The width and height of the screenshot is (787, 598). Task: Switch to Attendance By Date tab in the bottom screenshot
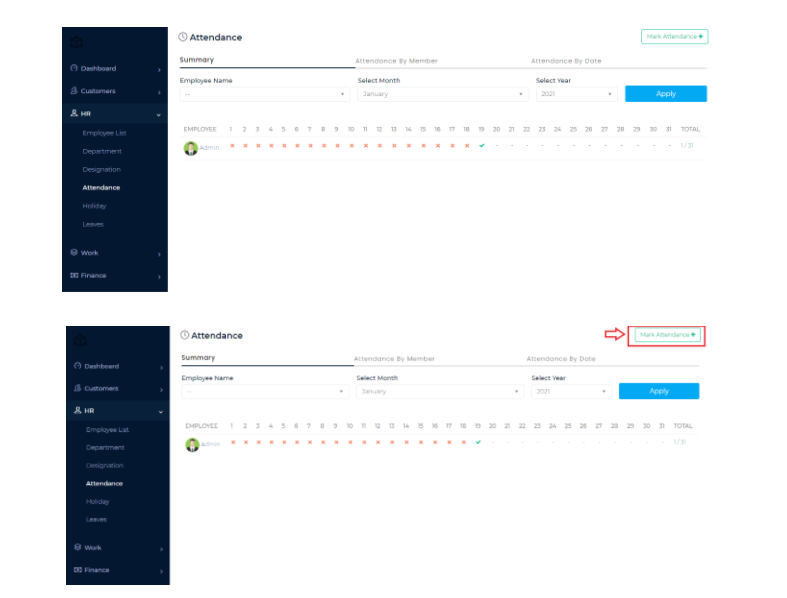pos(560,358)
